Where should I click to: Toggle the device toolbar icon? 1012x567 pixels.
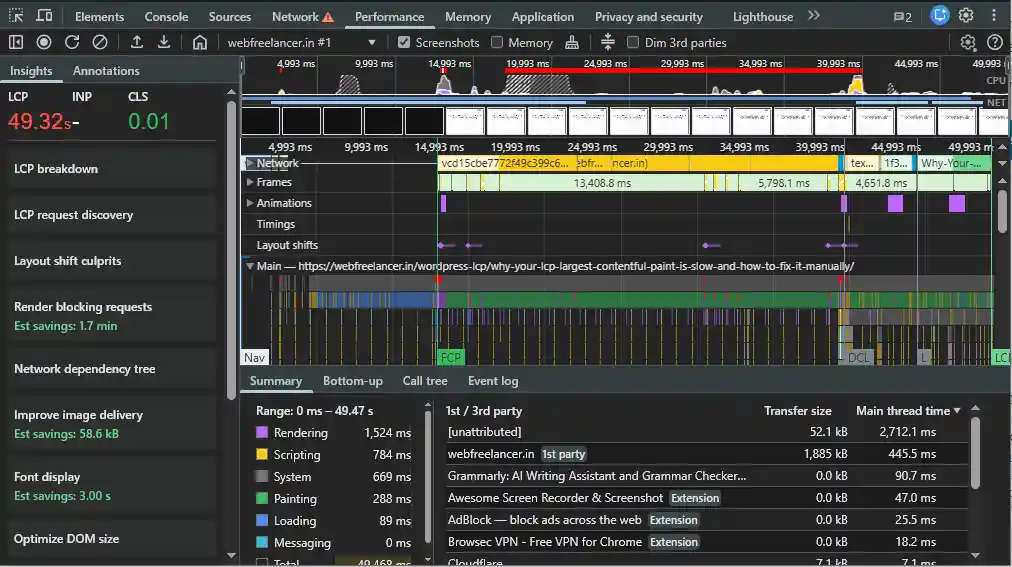[x=45, y=16]
